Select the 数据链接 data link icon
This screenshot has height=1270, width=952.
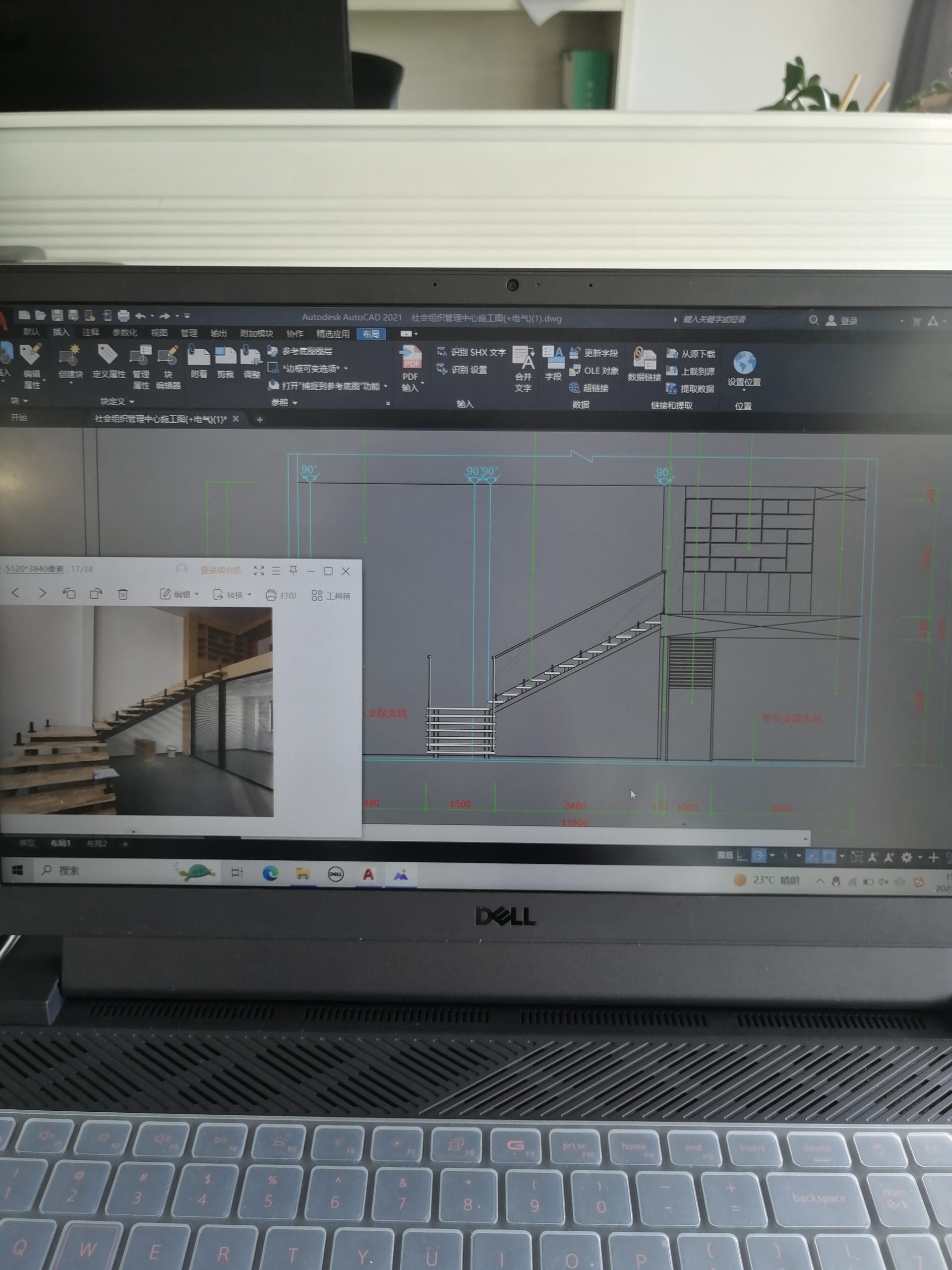point(645,361)
